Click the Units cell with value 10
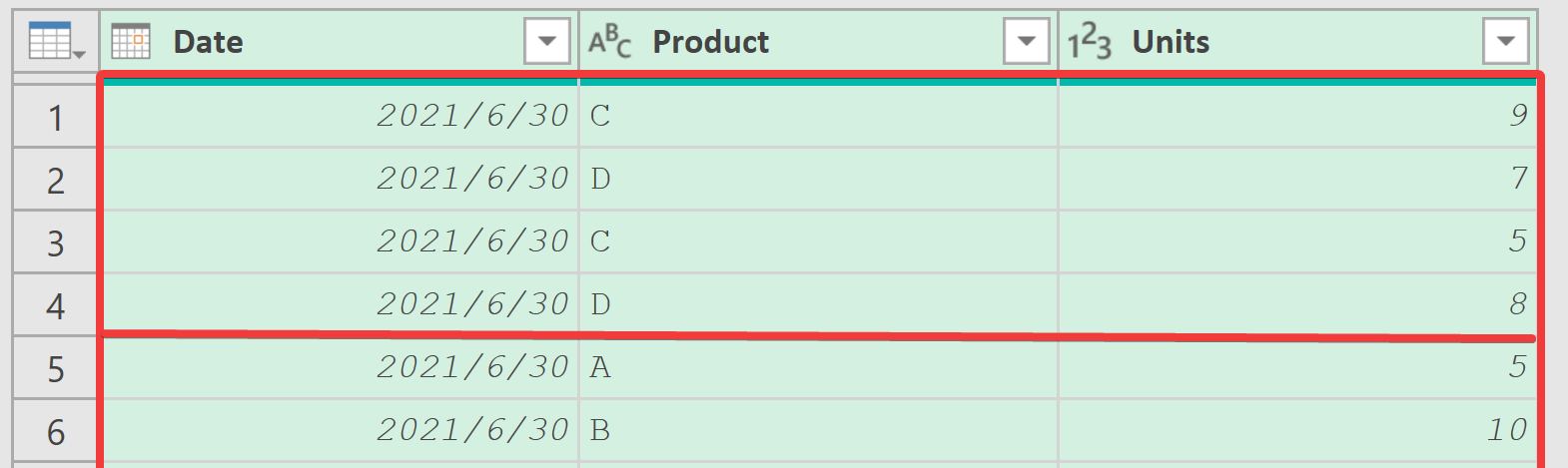The image size is (1568, 468). click(x=1297, y=430)
